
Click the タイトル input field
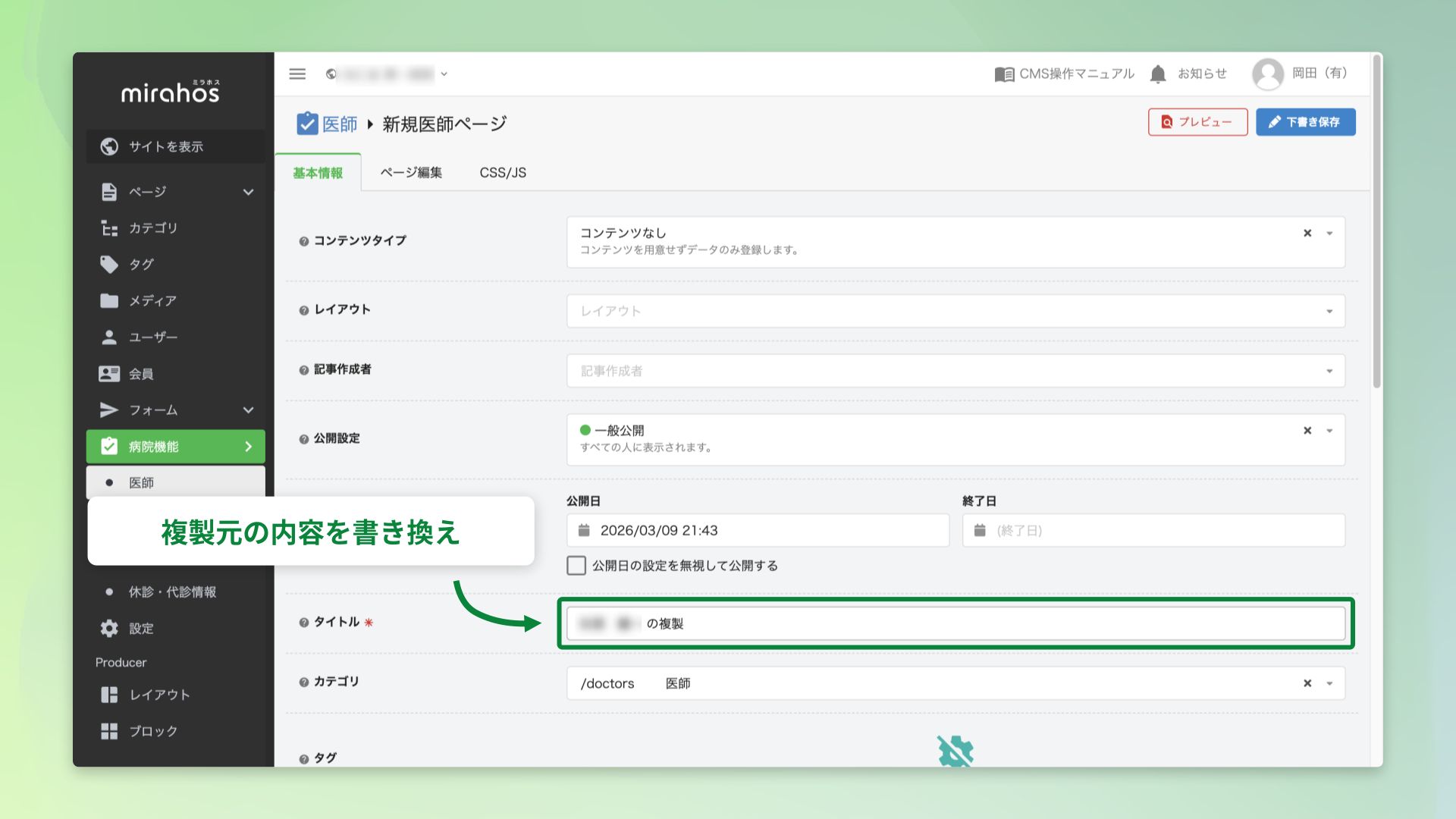click(955, 623)
